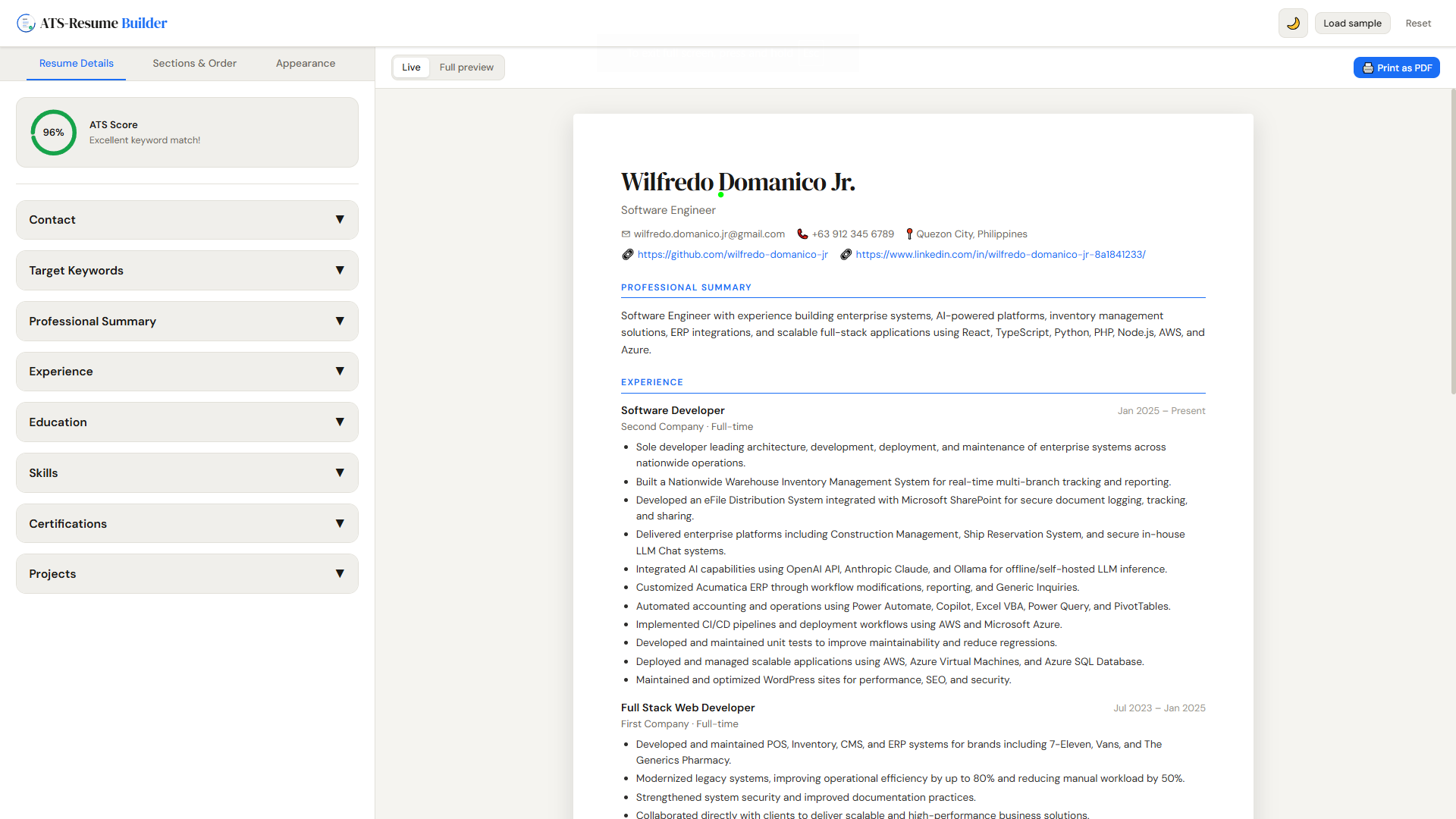This screenshot has width=1456, height=819.
Task: Click the Software Developer job title
Action: pyautogui.click(x=673, y=410)
